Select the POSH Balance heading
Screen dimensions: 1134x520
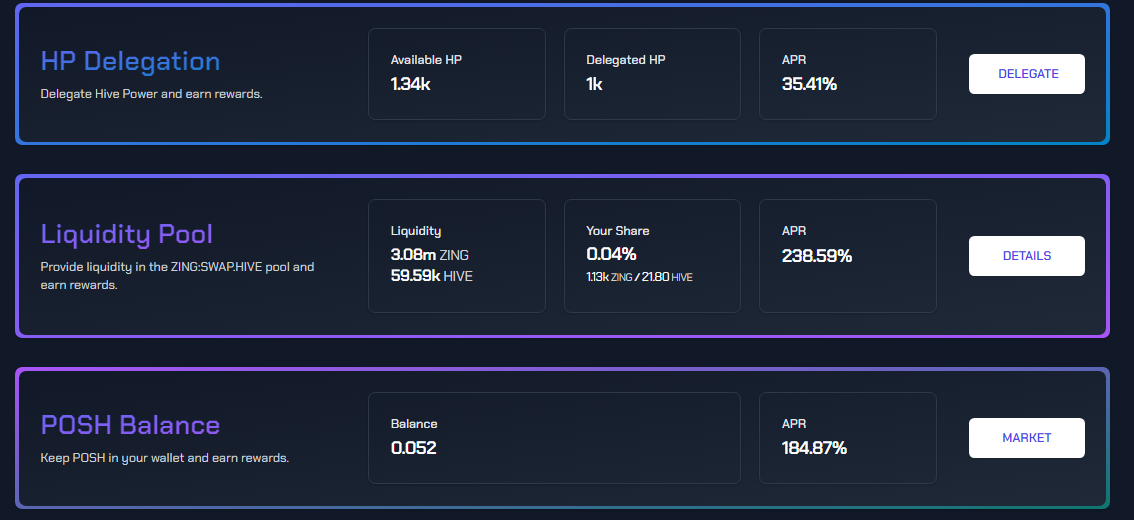130,425
